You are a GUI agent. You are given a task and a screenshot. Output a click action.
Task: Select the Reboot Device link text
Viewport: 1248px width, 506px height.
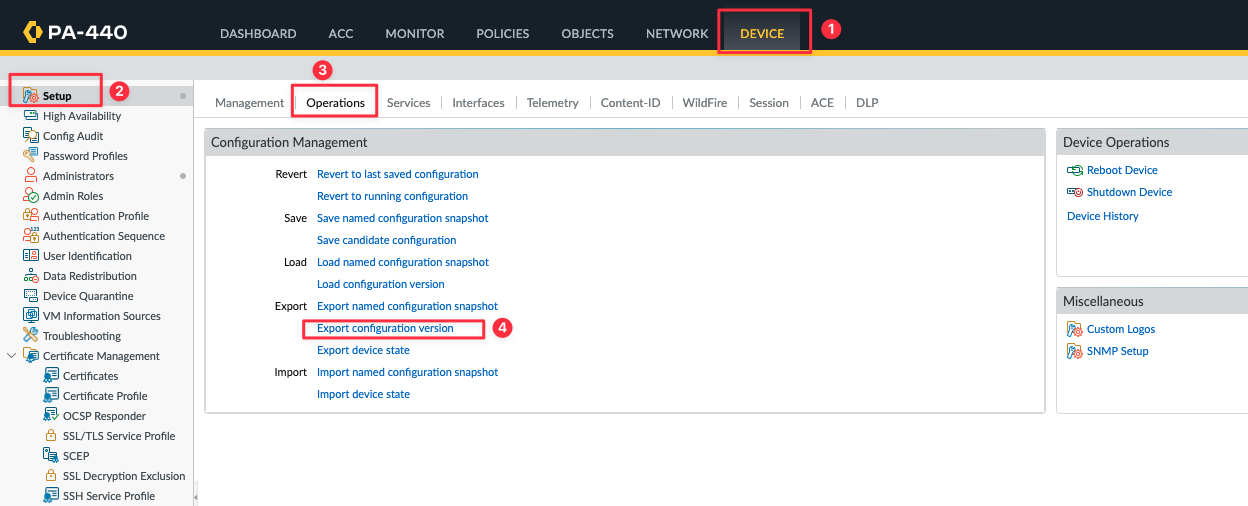(x=1122, y=170)
